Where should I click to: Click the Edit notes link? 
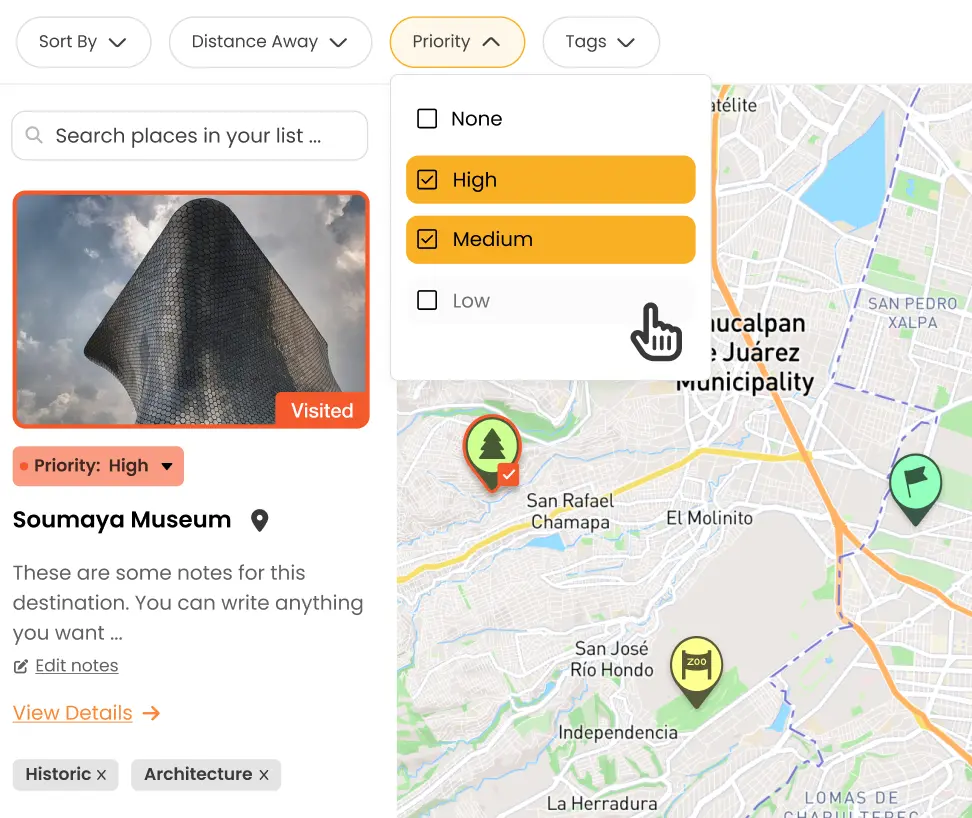click(75, 665)
